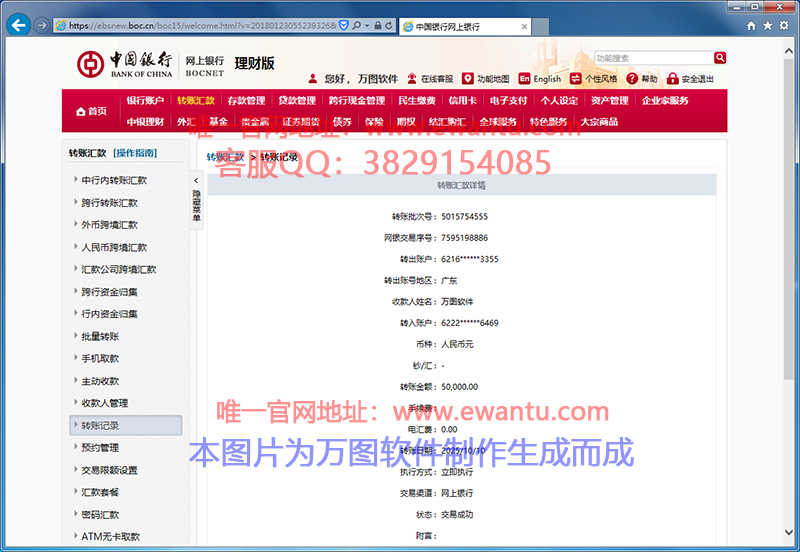Viewport: 800px width, 552px height.
Task: Select 密码汇款 in sidebar
Action: tap(100, 514)
